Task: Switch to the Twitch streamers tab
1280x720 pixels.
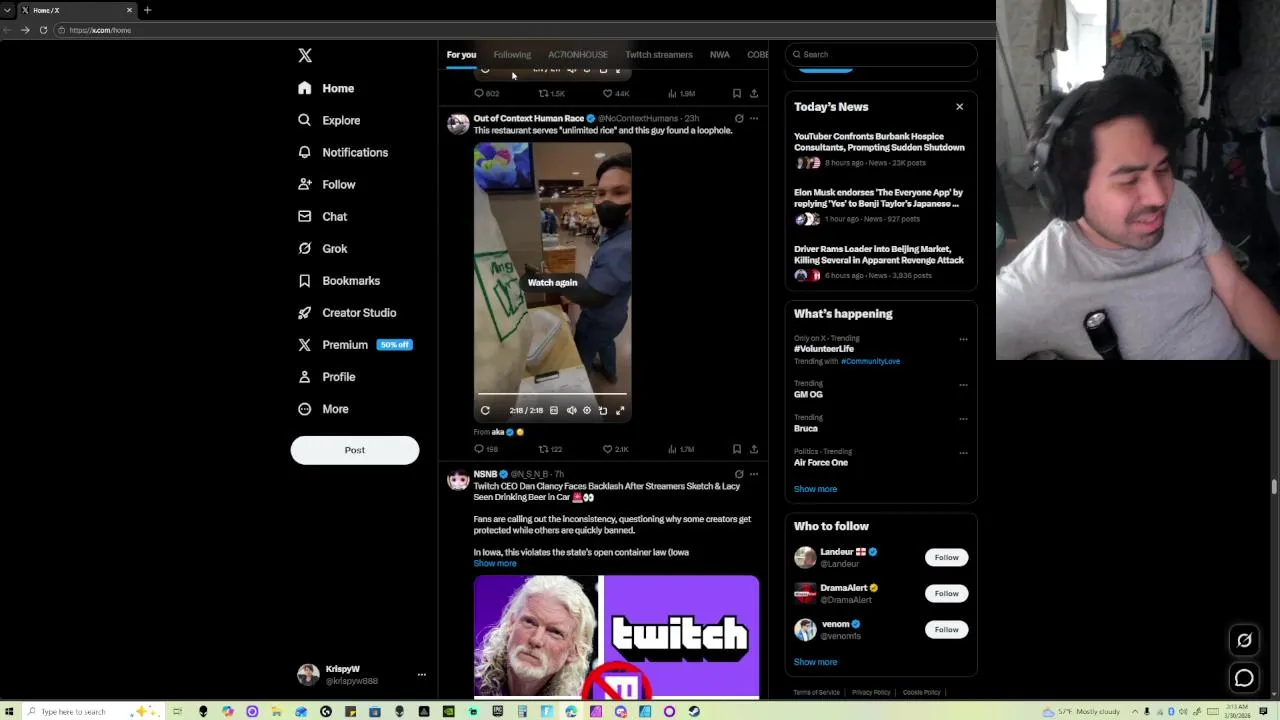Action: pos(659,54)
